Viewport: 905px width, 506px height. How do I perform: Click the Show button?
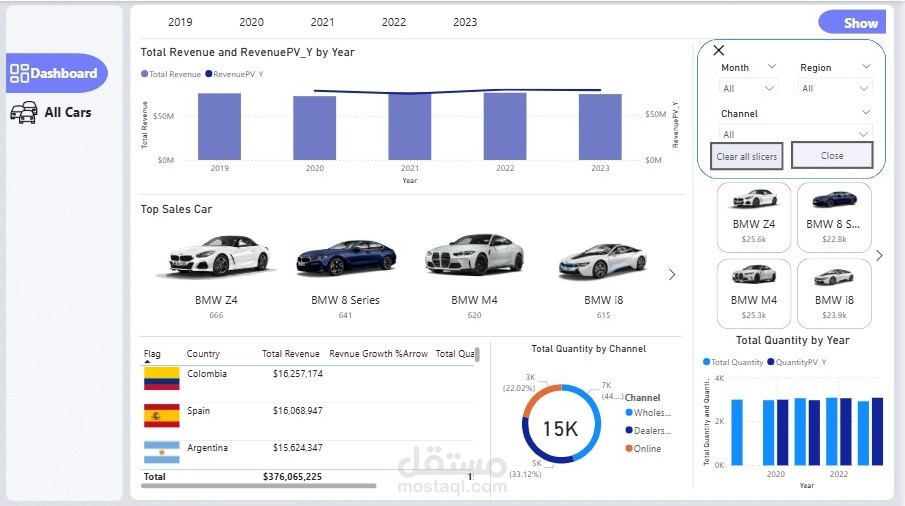tap(852, 23)
